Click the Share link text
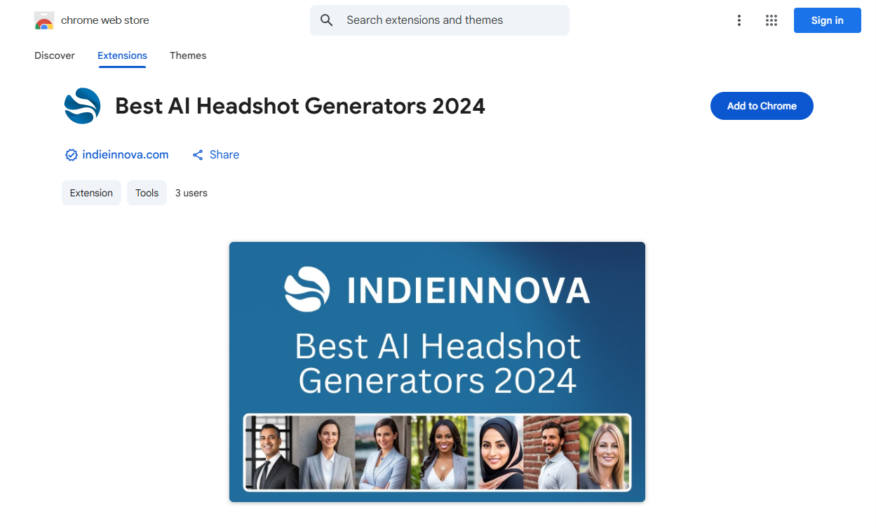The height and width of the screenshot is (528, 876). pos(224,155)
